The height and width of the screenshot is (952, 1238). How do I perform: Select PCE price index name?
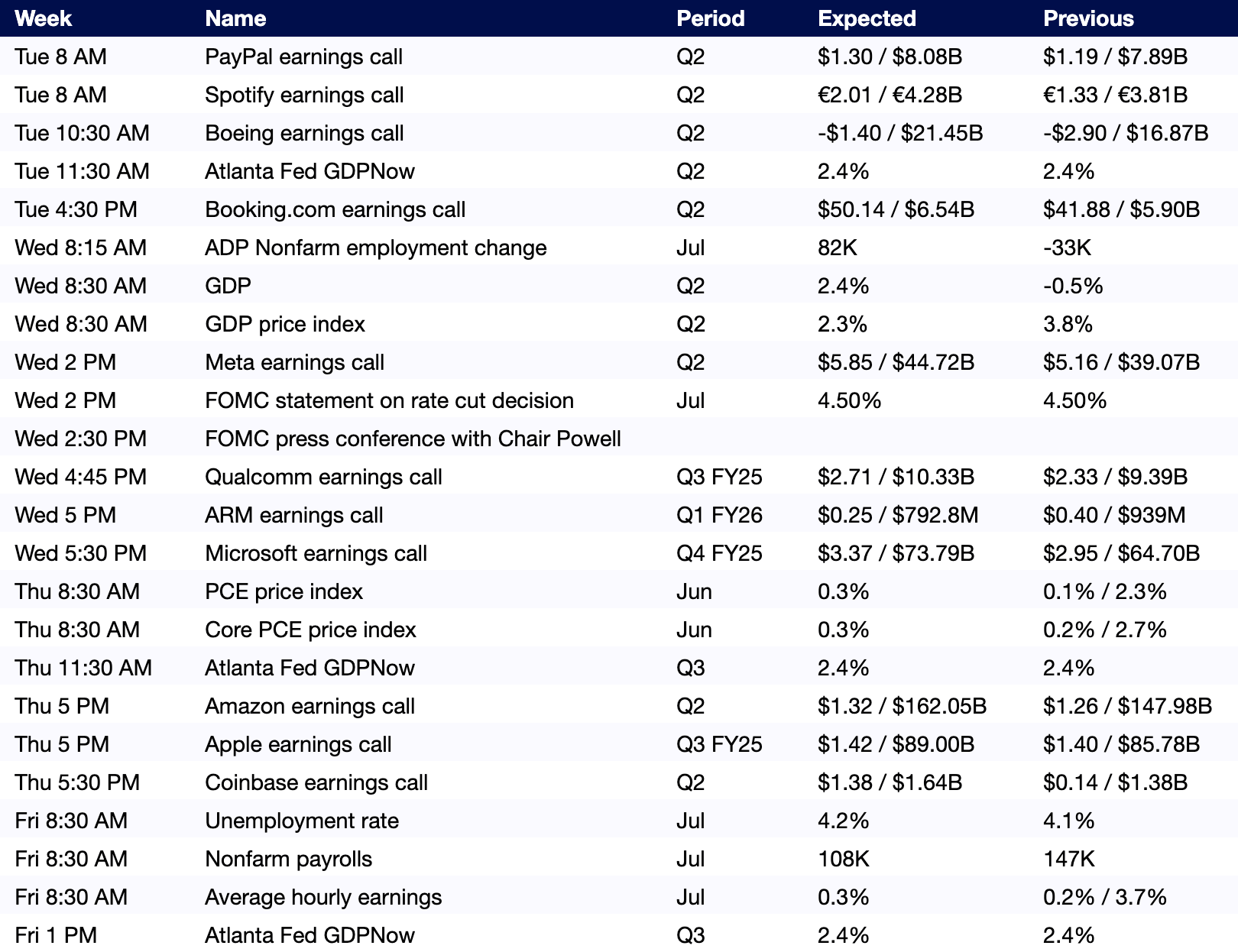click(284, 591)
